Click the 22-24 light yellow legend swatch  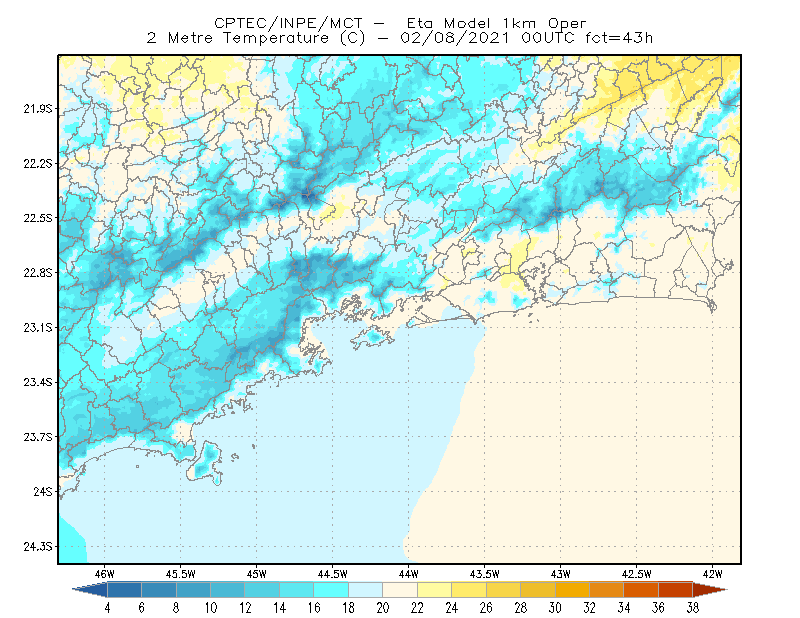click(435, 590)
